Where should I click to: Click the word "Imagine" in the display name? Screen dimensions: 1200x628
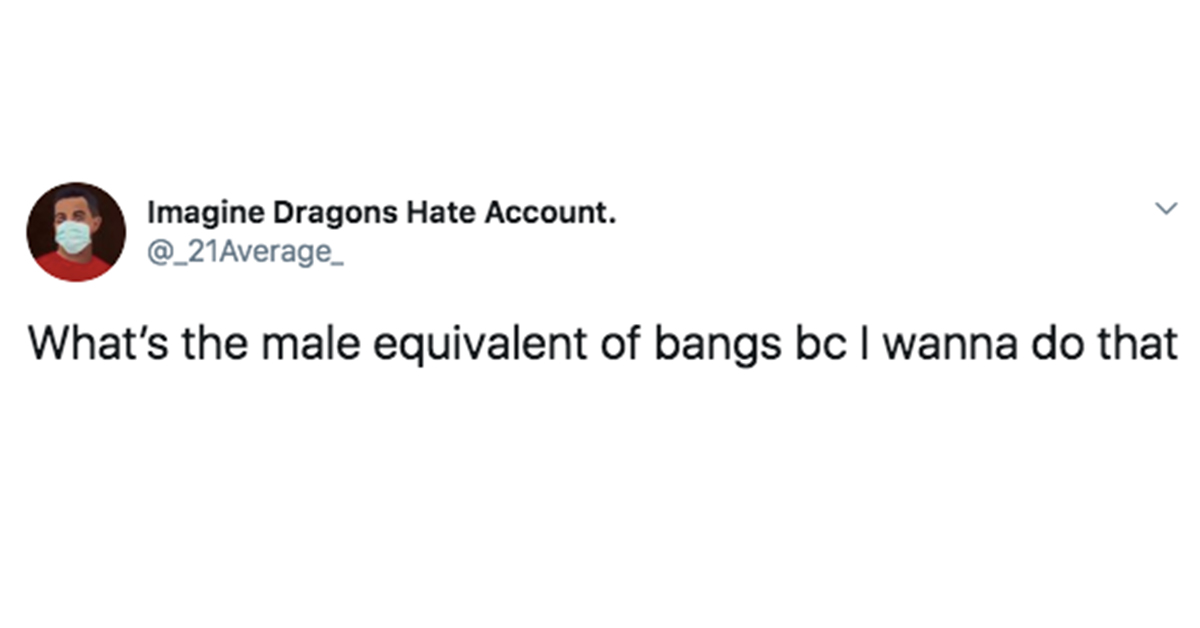pos(195,213)
